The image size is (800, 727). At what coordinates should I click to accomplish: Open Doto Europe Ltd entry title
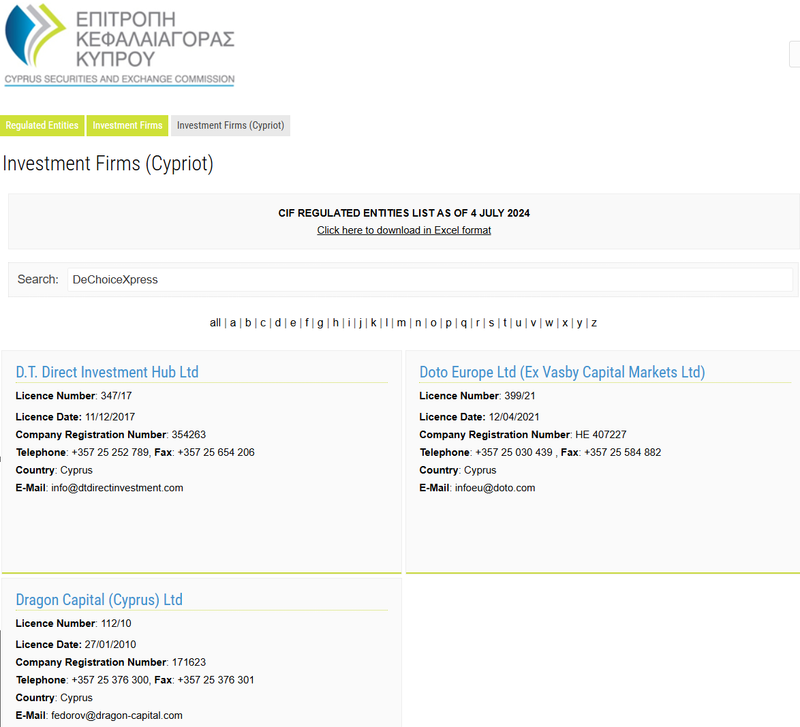point(562,372)
